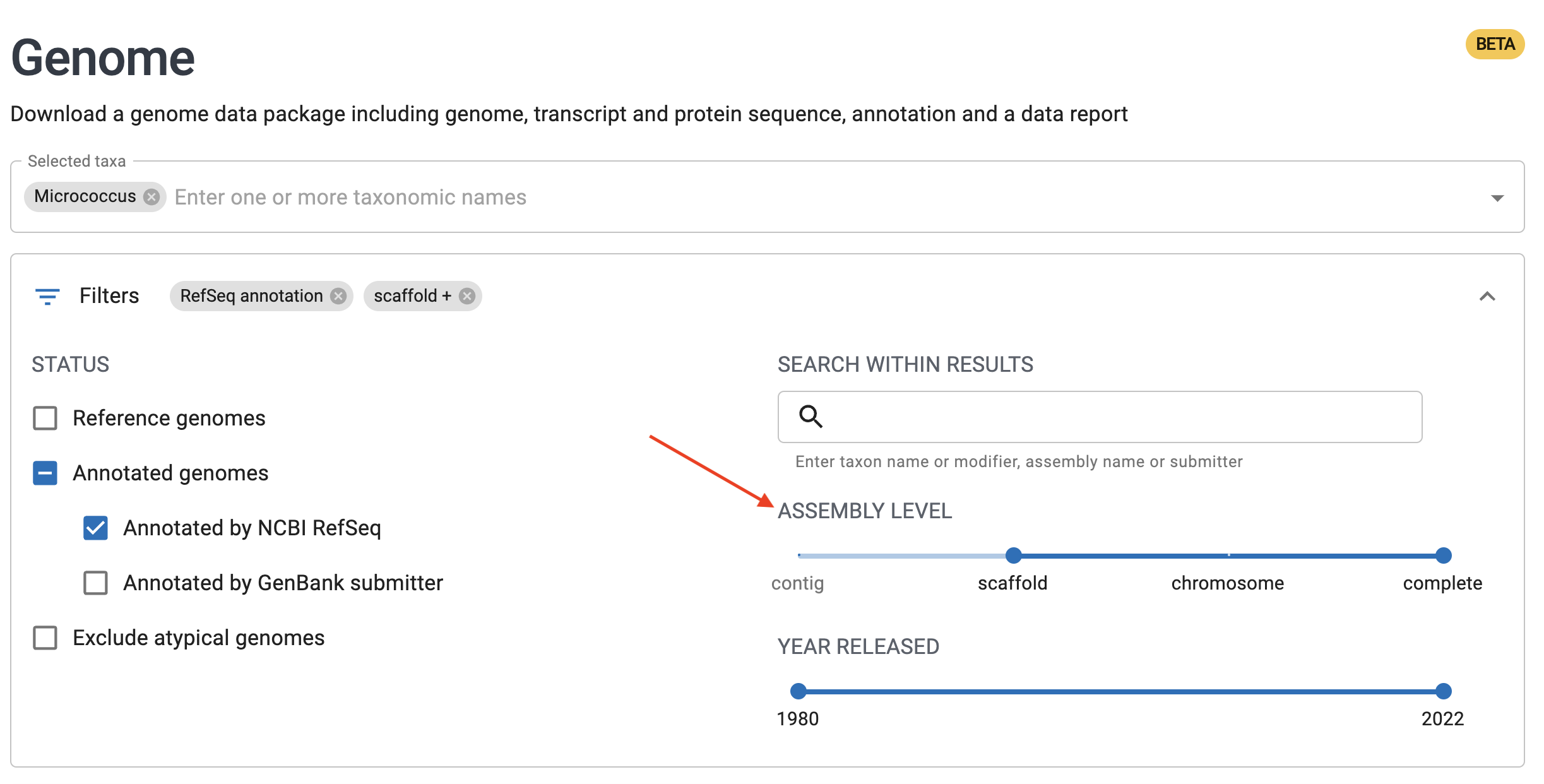Click the BETA badge

(1495, 44)
